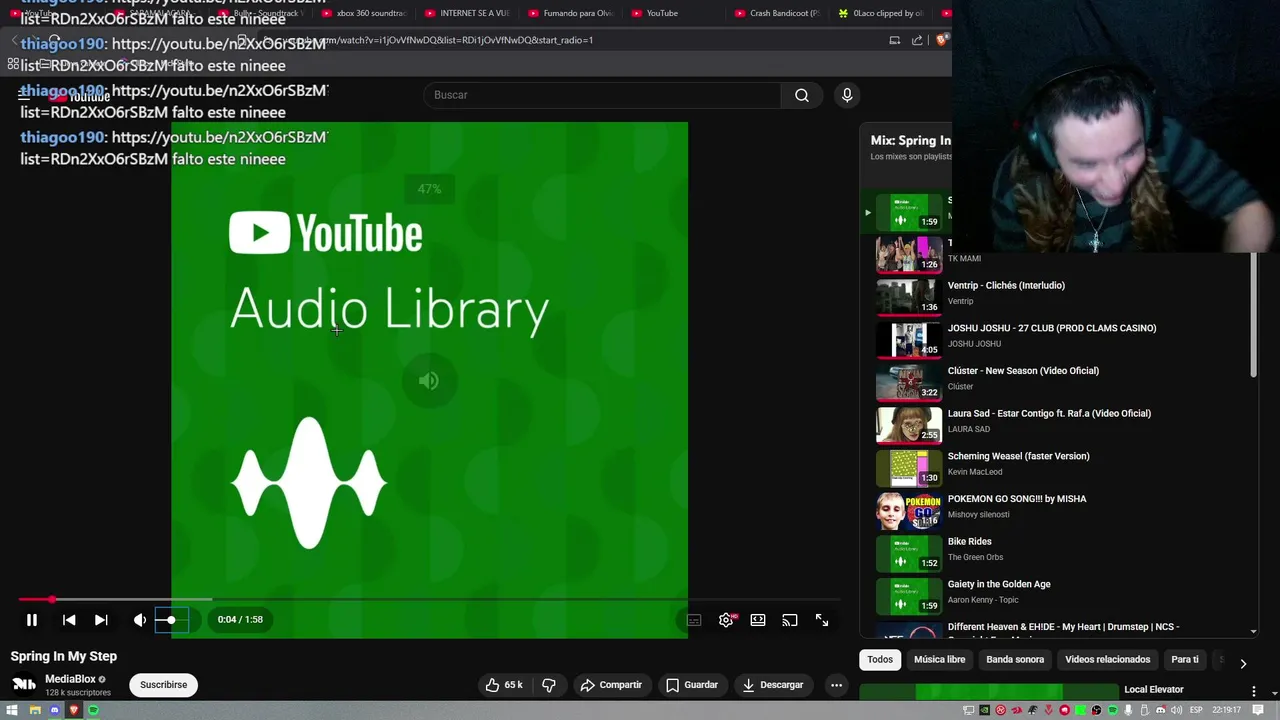Open Brave browser from taskbar

[x=74, y=710]
